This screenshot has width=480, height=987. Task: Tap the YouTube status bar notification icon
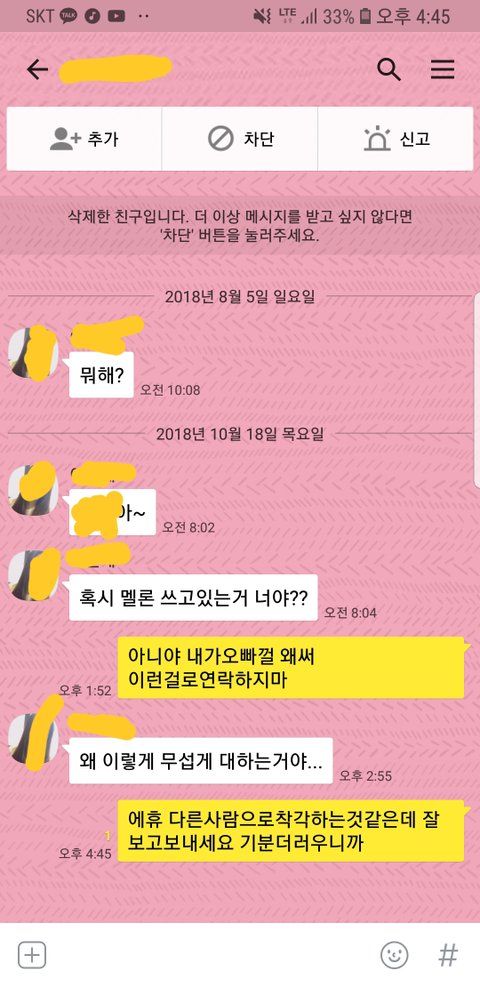click(116, 16)
